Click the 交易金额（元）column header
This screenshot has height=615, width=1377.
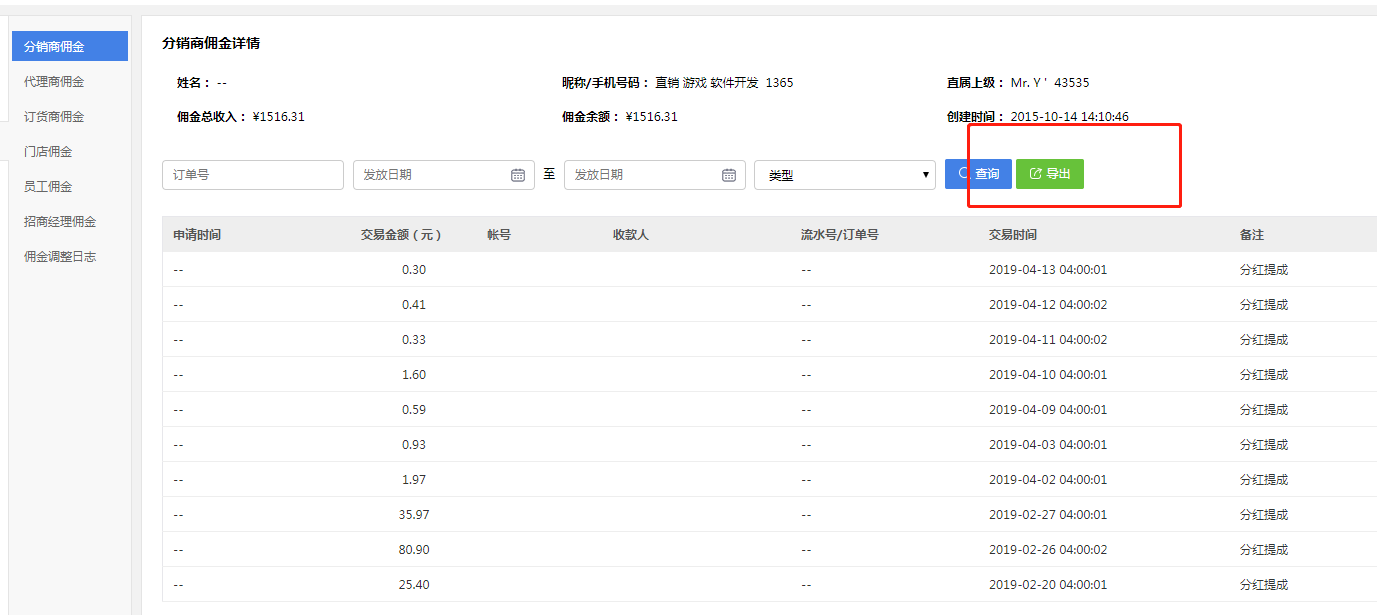click(x=401, y=235)
